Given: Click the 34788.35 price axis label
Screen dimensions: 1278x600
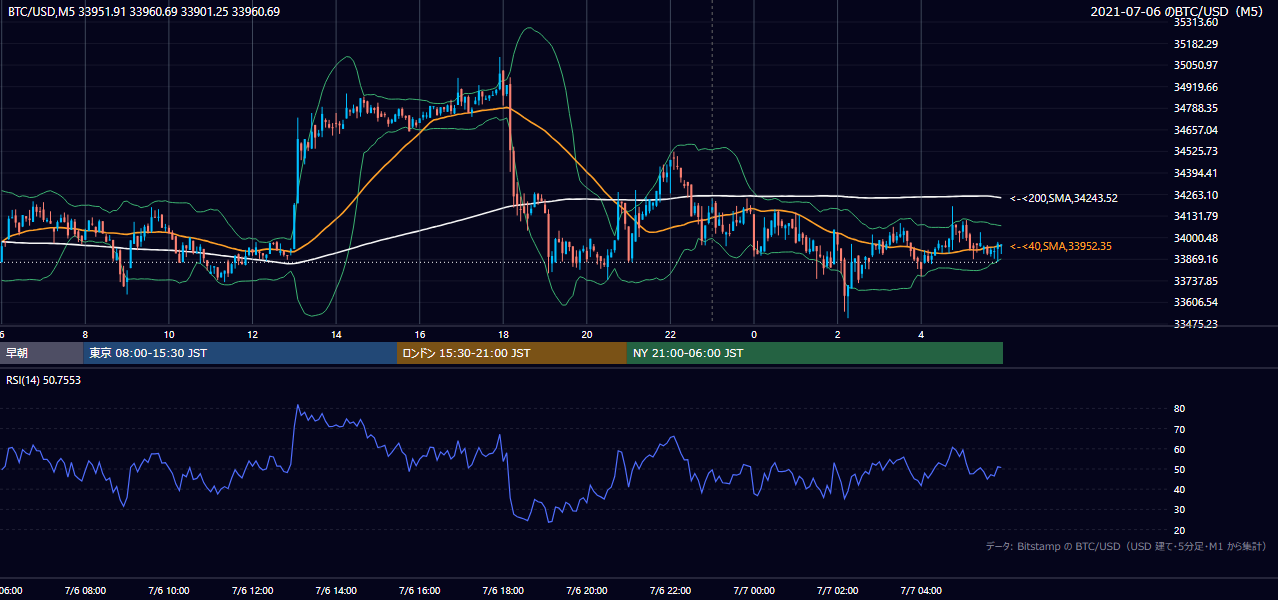Looking at the screenshot, I should (1196, 108).
